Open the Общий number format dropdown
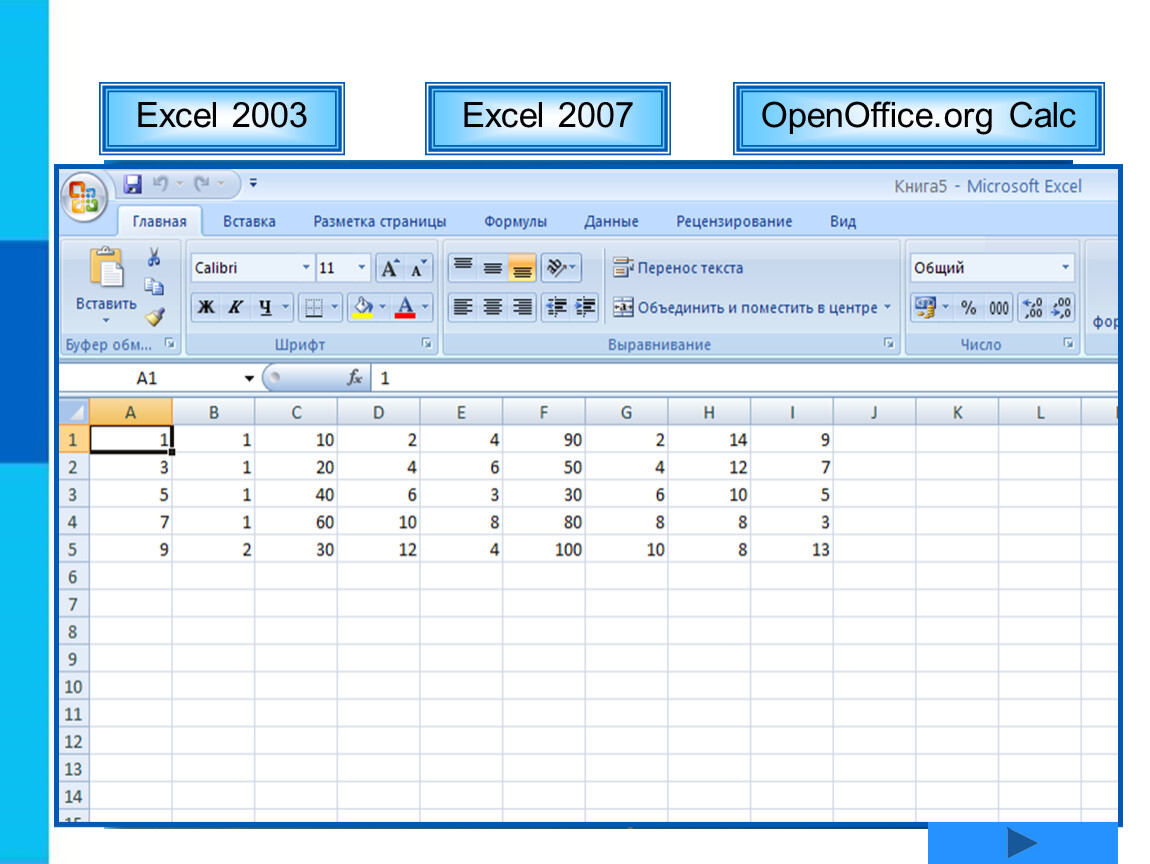 [1065, 268]
